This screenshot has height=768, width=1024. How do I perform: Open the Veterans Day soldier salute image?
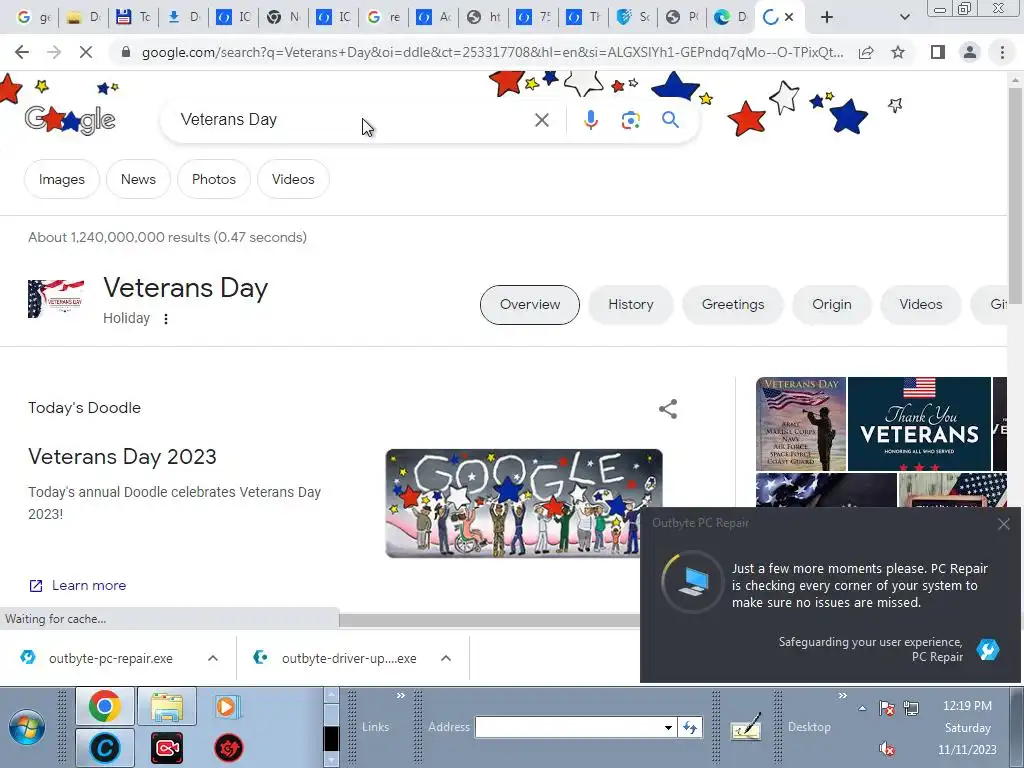[x=801, y=424]
